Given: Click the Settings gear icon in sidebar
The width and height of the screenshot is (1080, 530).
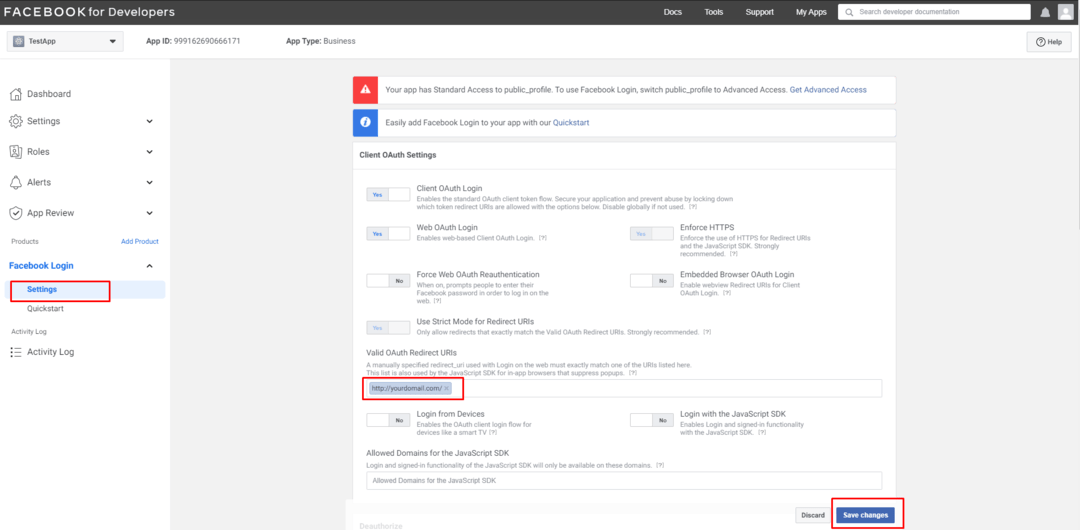Looking at the screenshot, I should click(16, 121).
